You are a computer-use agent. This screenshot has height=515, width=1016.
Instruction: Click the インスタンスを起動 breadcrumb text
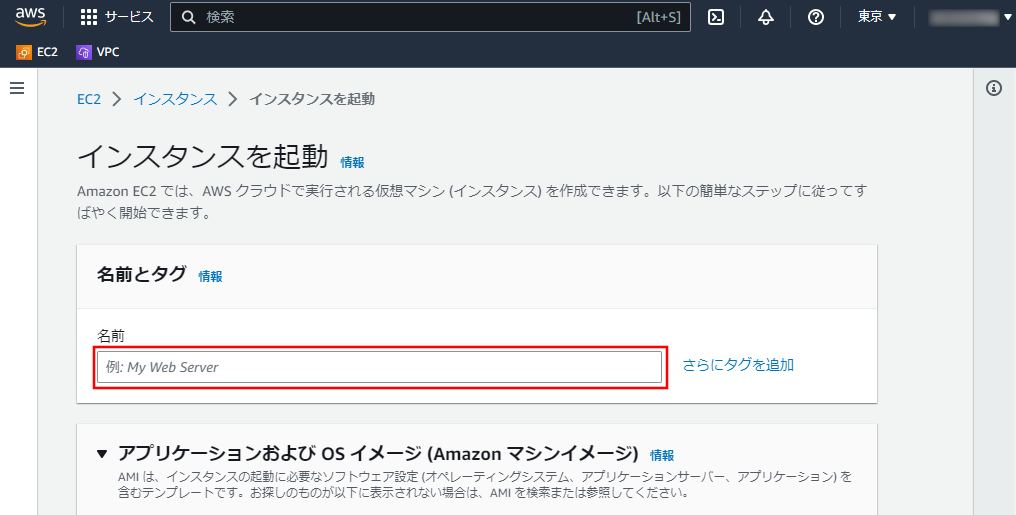coord(312,99)
